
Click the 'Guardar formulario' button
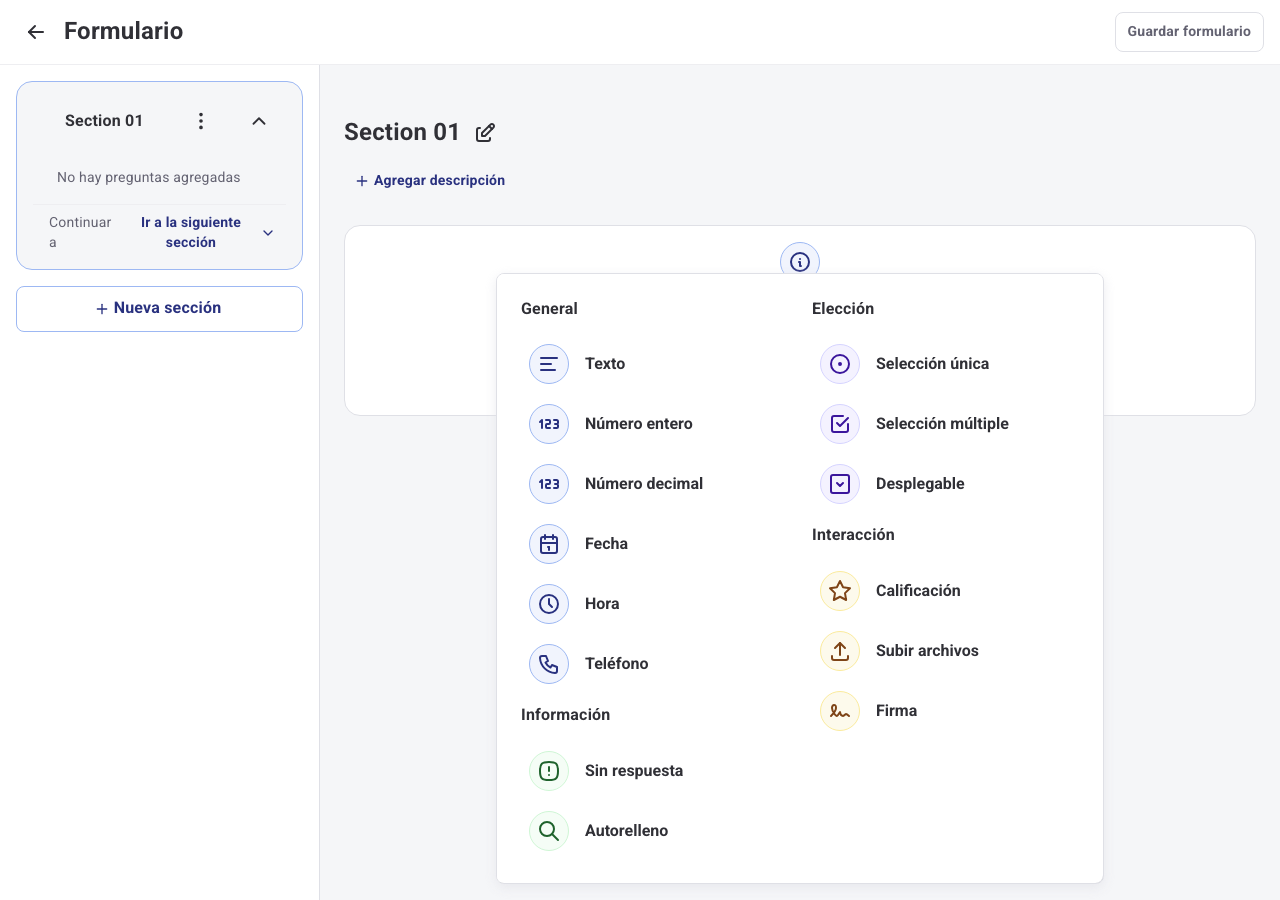point(1189,32)
